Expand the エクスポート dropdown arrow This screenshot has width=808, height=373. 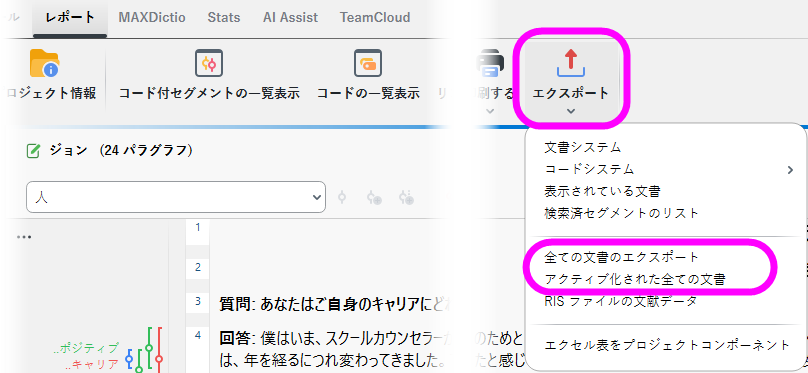tap(570, 111)
